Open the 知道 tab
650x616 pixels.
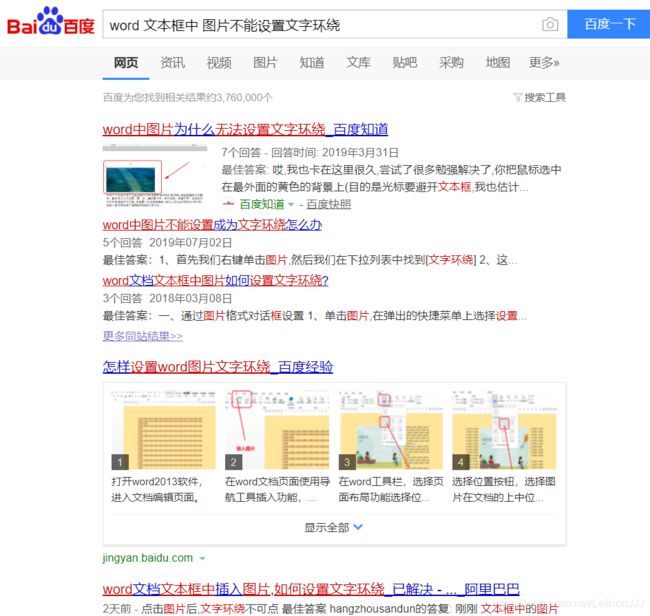(x=312, y=63)
